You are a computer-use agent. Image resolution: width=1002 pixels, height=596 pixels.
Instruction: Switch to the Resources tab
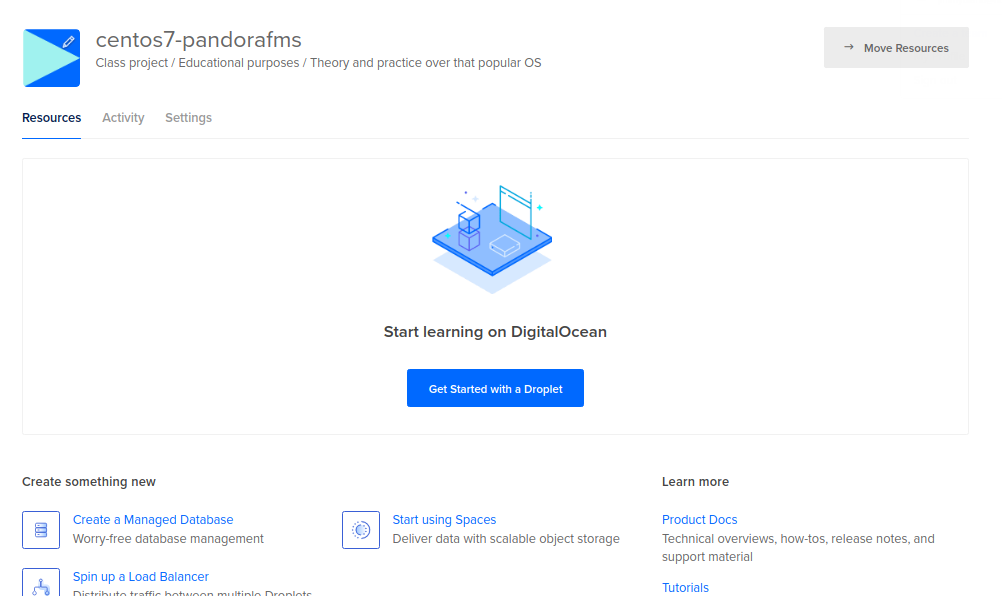[x=51, y=118]
